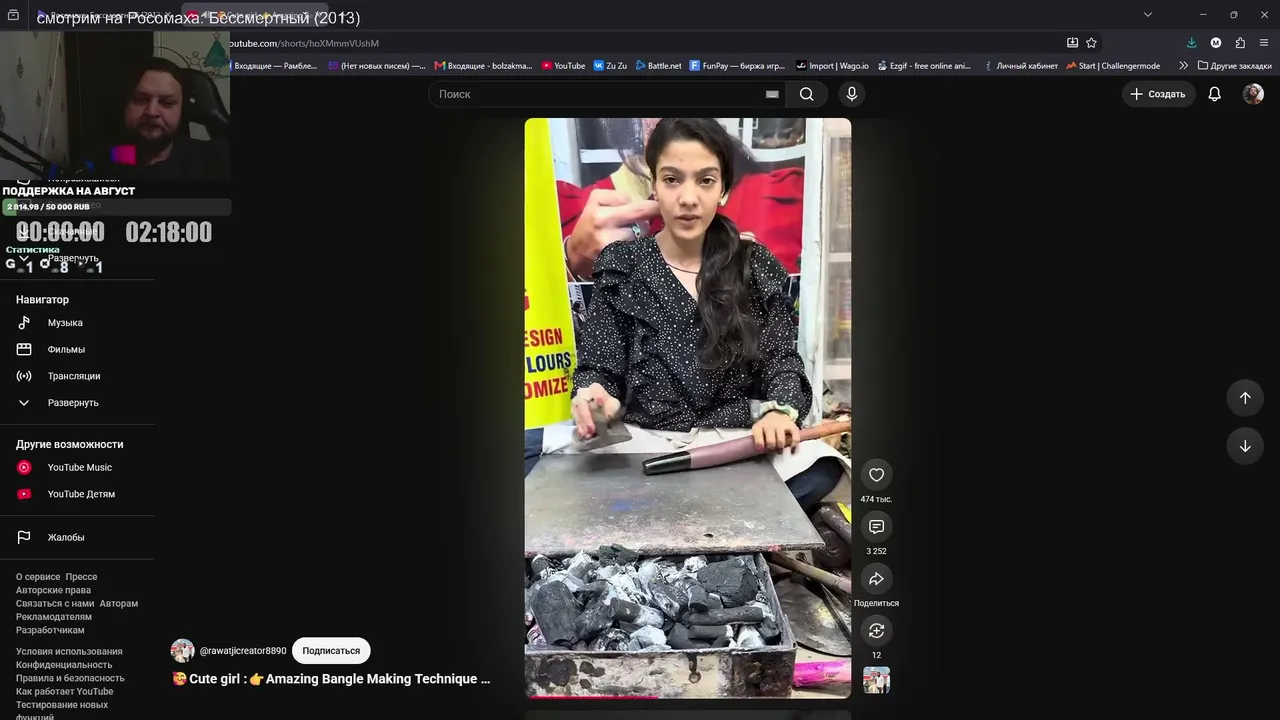
Task: Open Связаться с нами footer link
Action: pyautogui.click(x=55, y=604)
